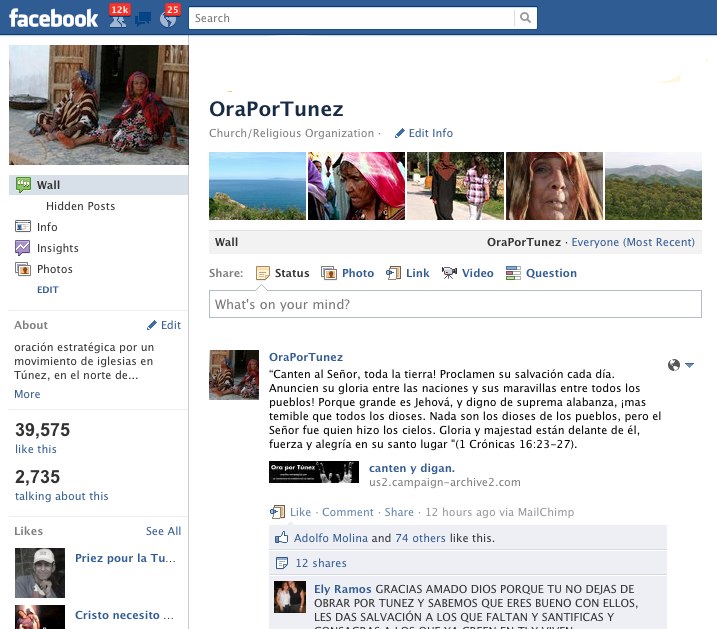This screenshot has width=717, height=629.
Task: Click See All in Likes section
Action: pos(163,531)
